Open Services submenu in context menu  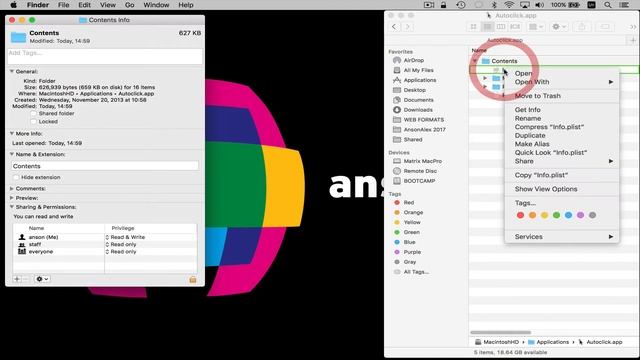(562, 237)
